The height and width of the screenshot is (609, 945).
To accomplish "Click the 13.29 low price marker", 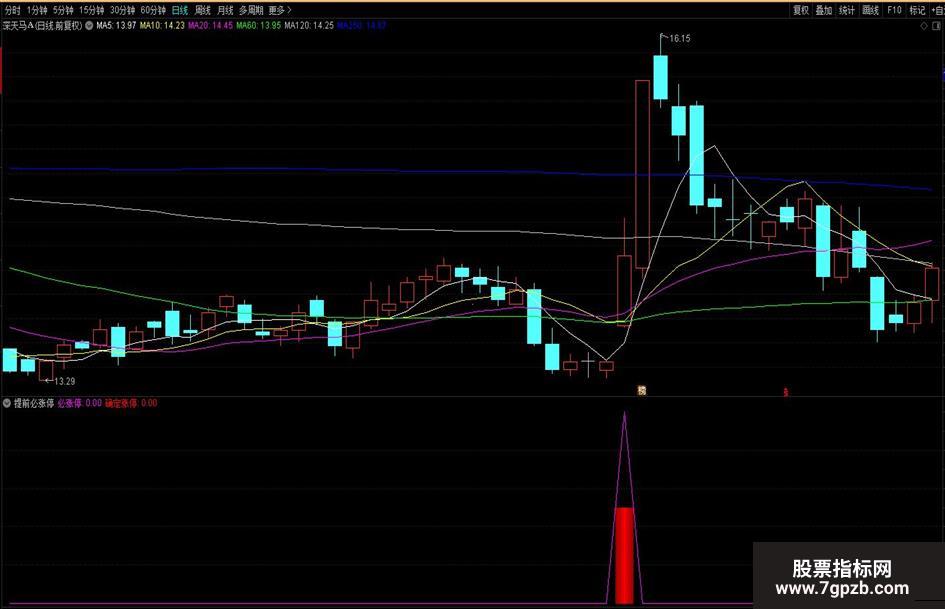I will (64, 381).
